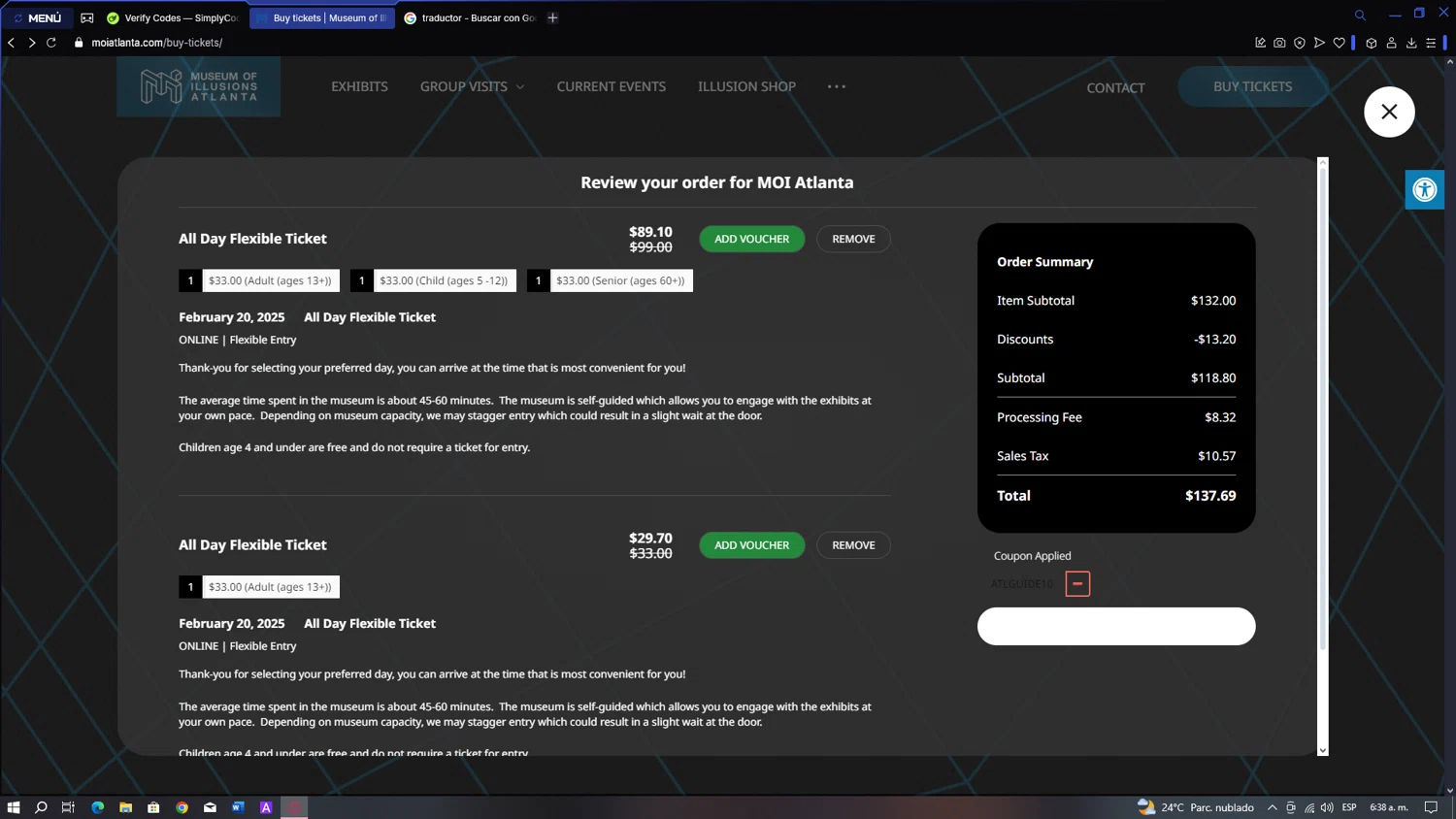
Task: Open the pinboard edit icon in toolbar
Action: (x=1260, y=43)
